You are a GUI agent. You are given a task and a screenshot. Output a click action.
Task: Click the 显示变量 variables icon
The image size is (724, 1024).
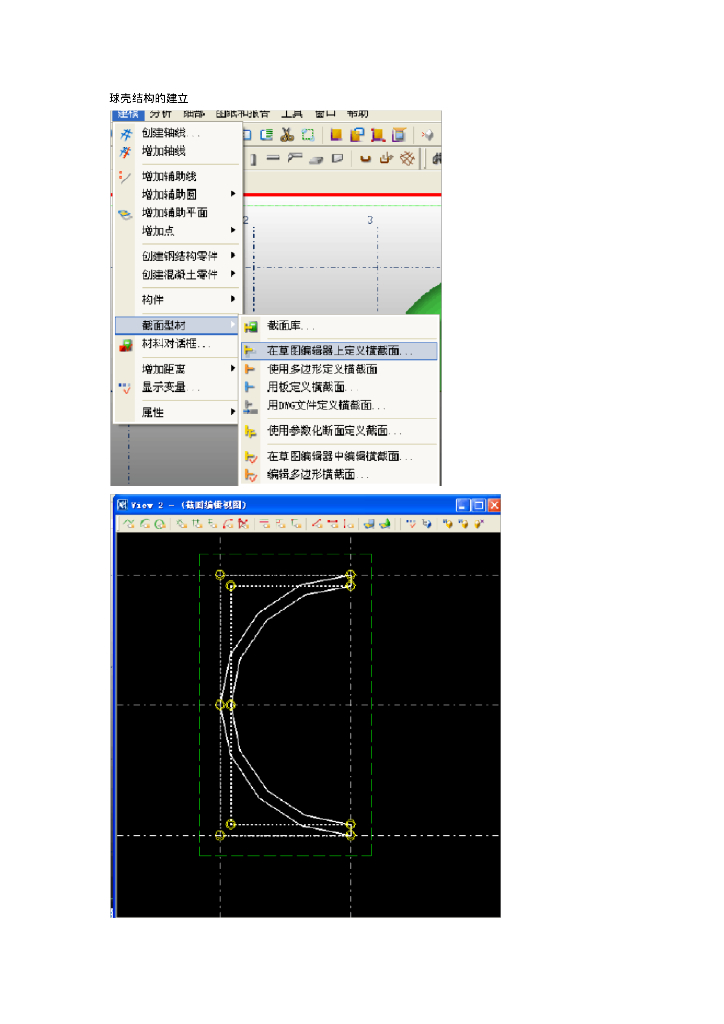pyautogui.click(x=125, y=388)
